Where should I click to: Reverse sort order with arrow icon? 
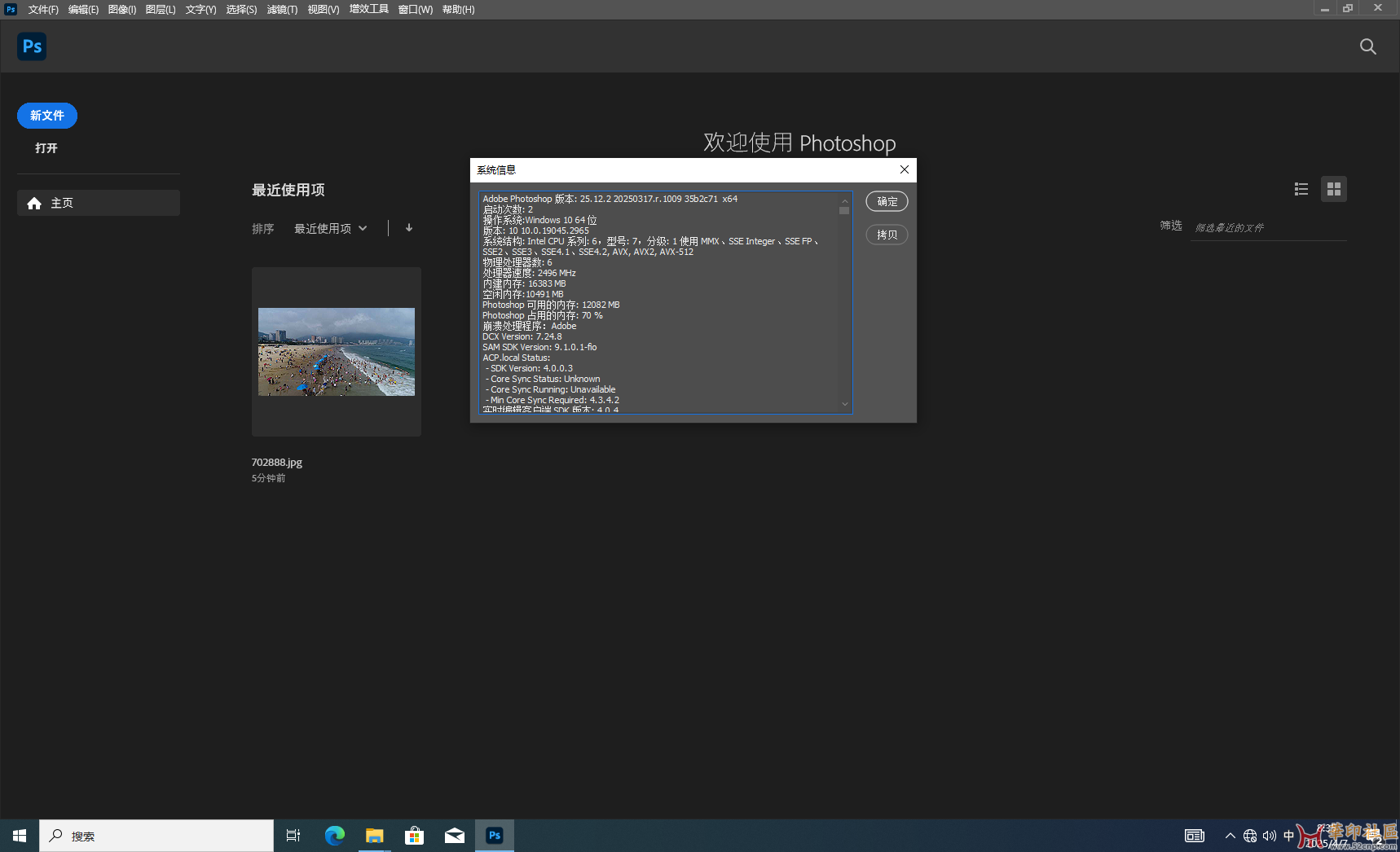(409, 228)
